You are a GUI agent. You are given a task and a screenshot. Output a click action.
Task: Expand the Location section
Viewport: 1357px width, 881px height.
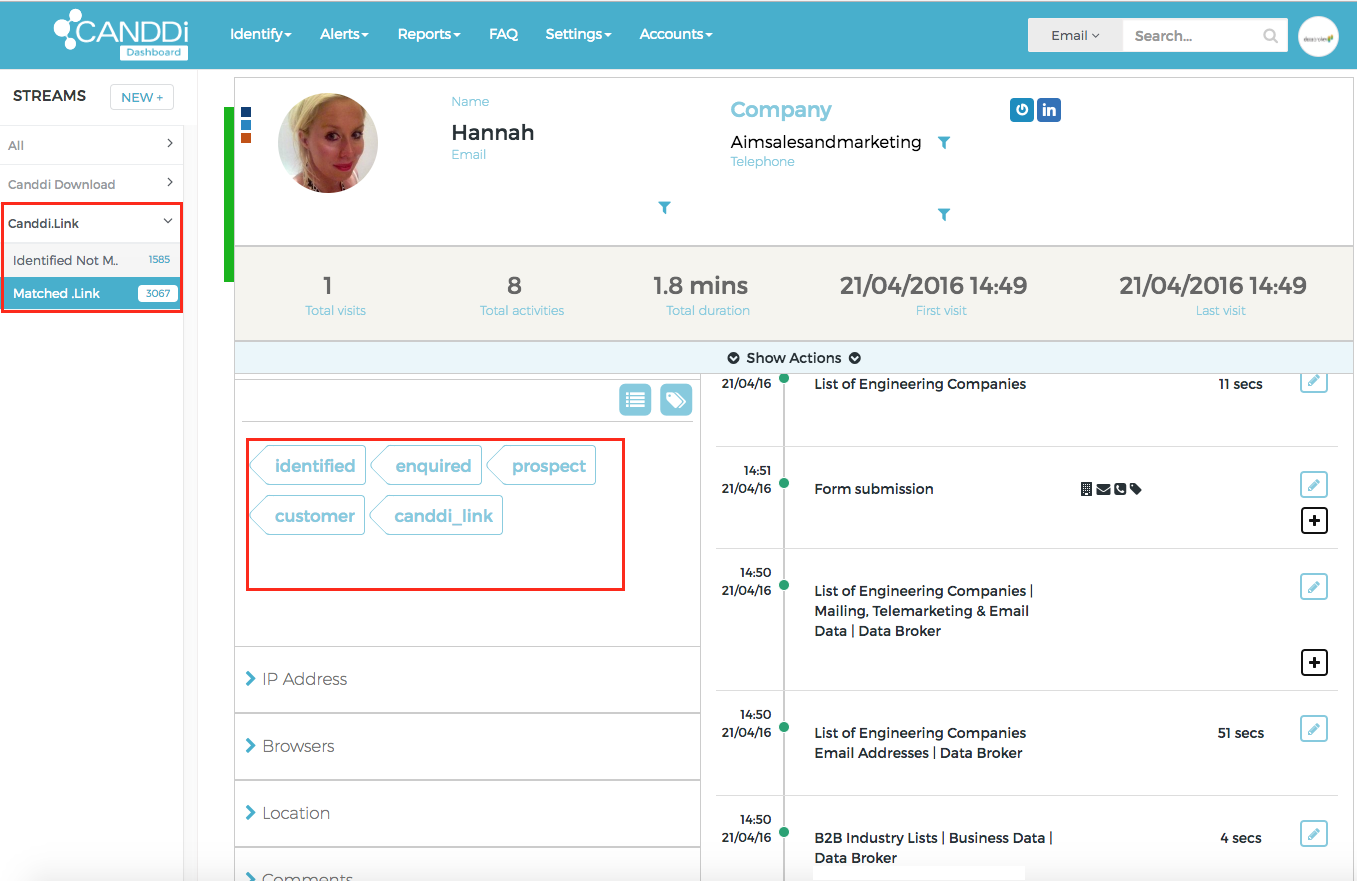point(467,813)
